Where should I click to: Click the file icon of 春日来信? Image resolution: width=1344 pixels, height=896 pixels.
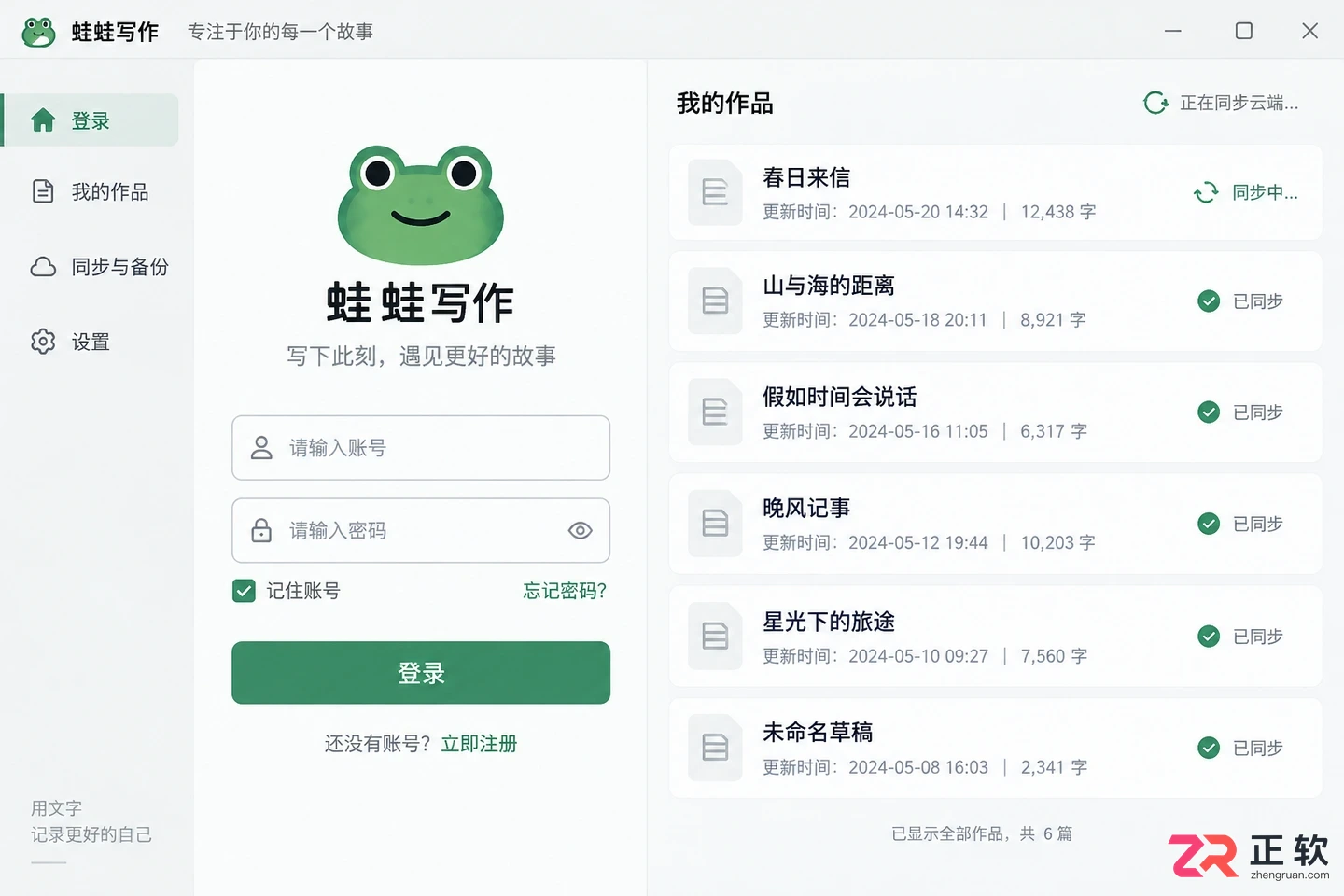coord(715,192)
